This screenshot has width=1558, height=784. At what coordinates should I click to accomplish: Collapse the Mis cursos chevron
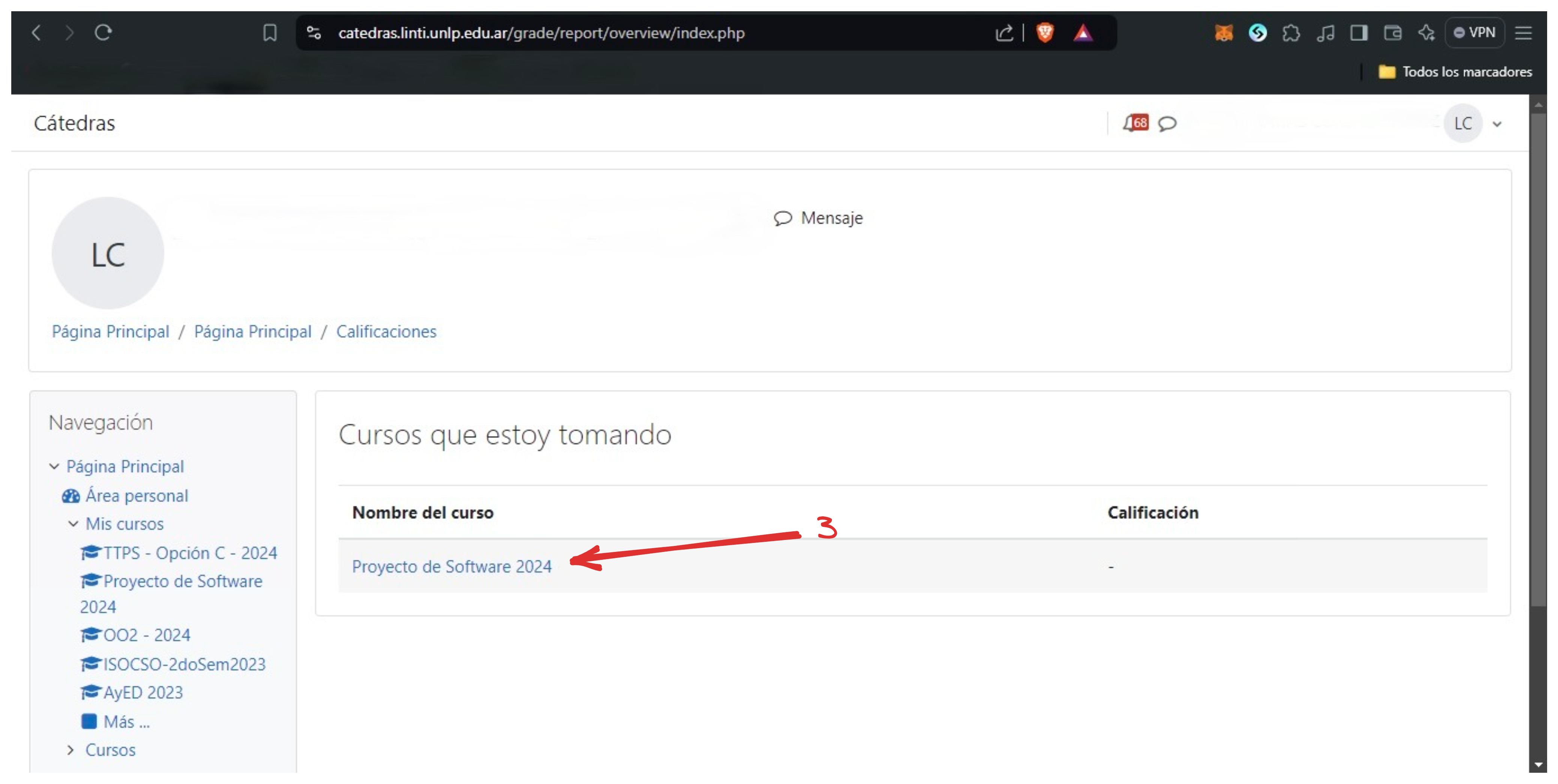[73, 523]
